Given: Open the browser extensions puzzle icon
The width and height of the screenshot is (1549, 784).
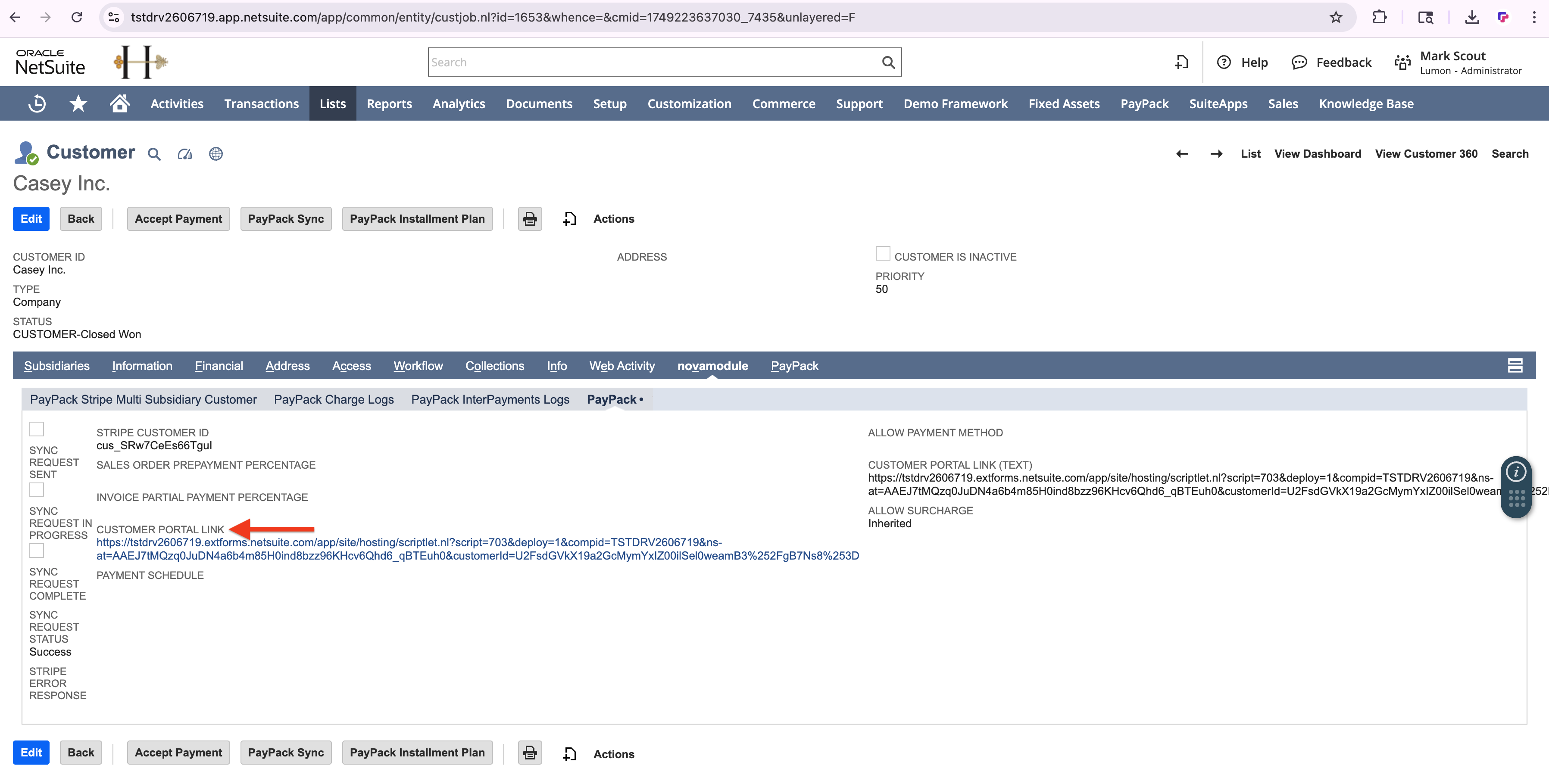Looking at the screenshot, I should (x=1380, y=17).
